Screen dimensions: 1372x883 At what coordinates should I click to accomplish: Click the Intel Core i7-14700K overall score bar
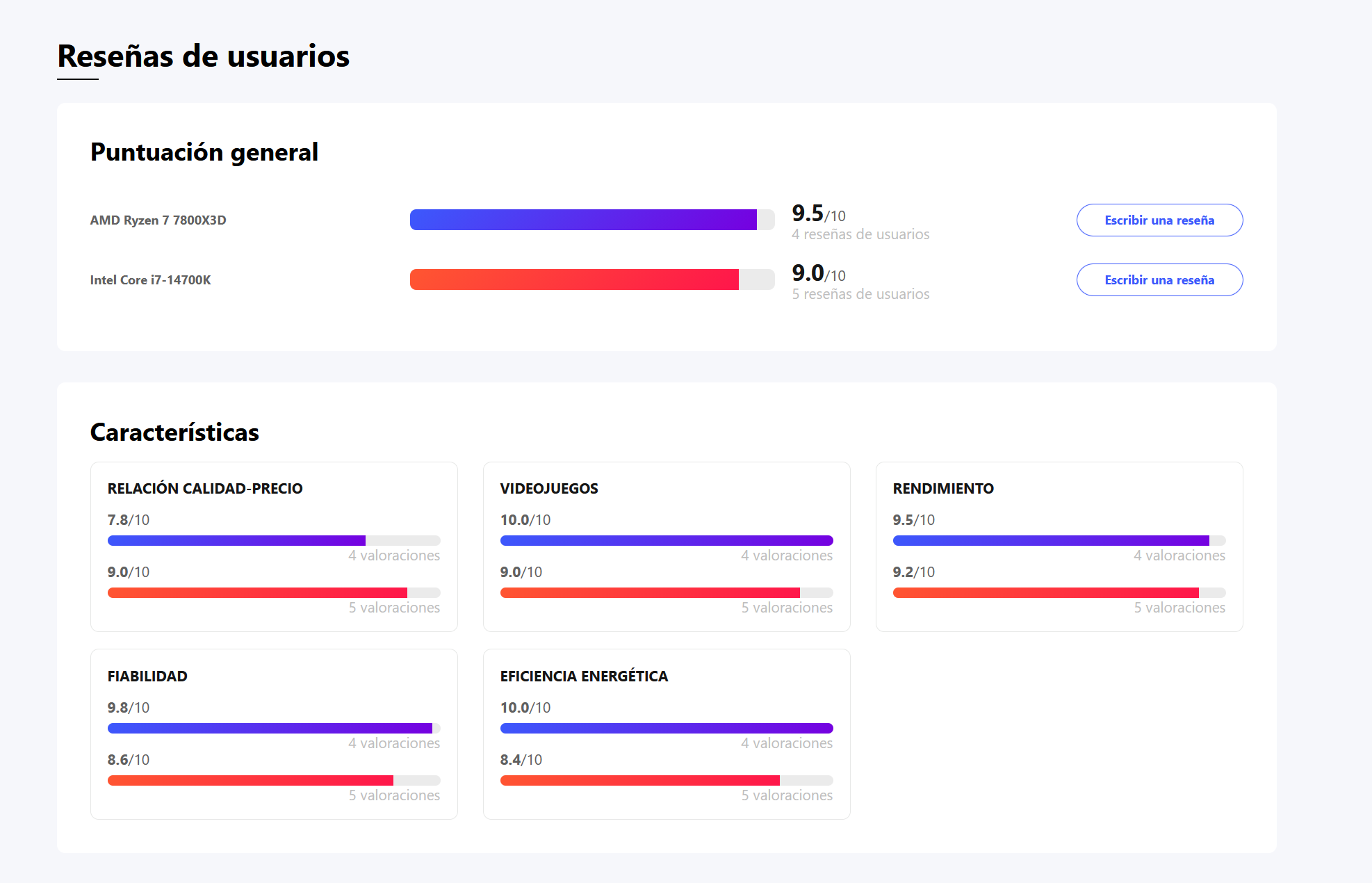tap(591, 280)
